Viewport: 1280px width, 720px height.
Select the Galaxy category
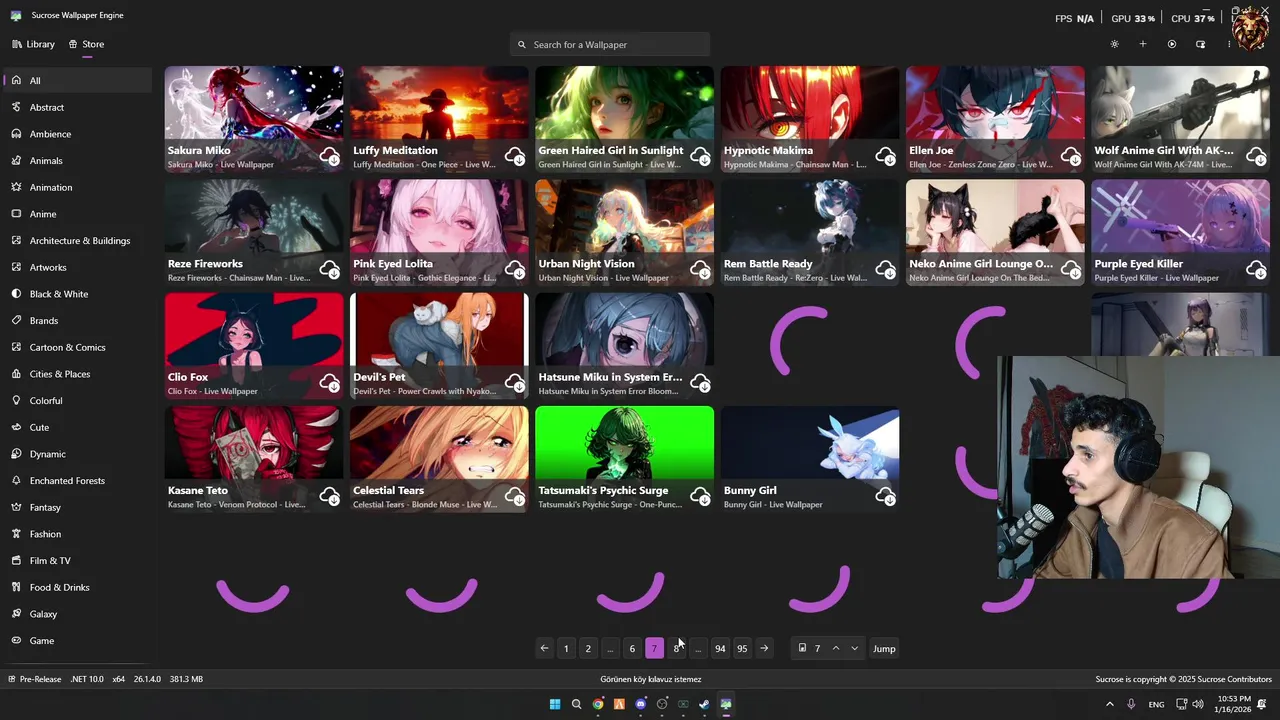[x=78, y=614]
